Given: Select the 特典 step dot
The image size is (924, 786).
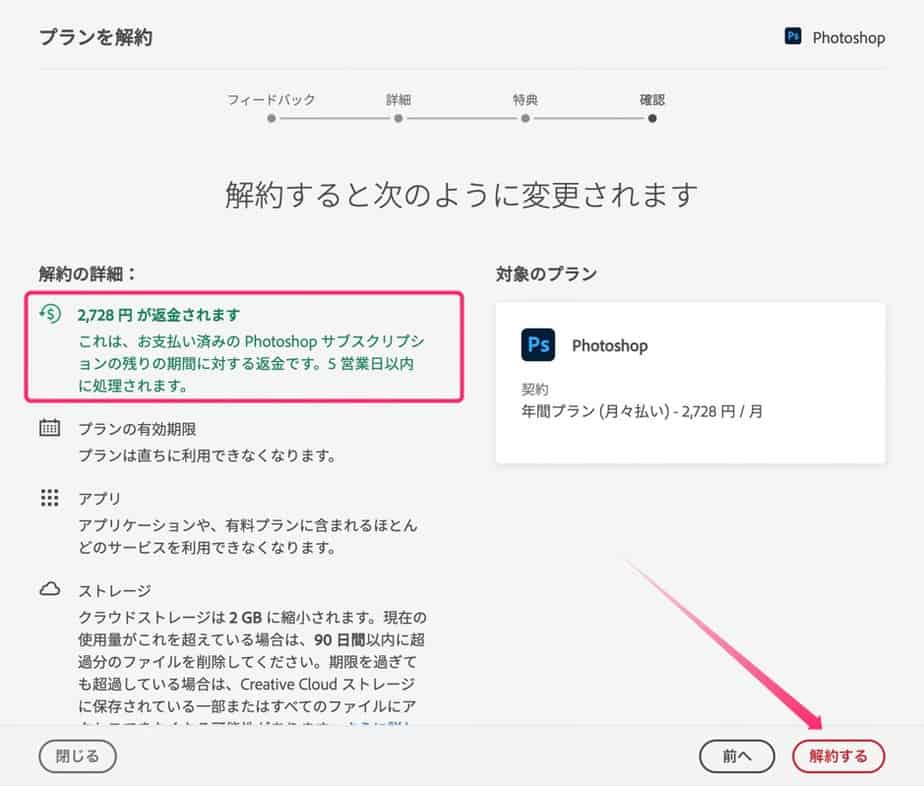Looking at the screenshot, I should click(x=525, y=118).
